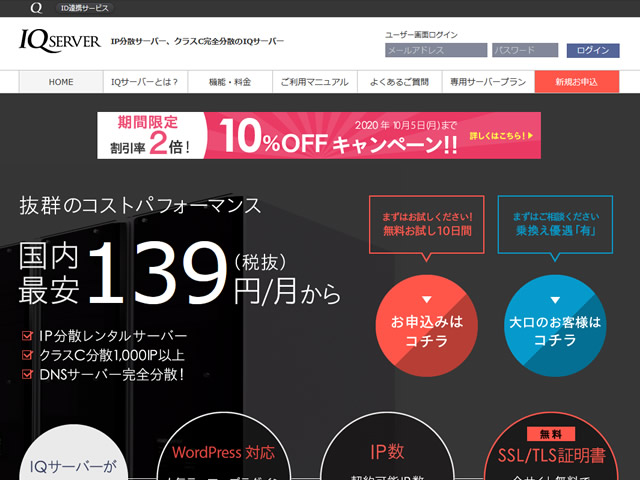Click check icon beside クラスC分散1,000IP以上

27,355
